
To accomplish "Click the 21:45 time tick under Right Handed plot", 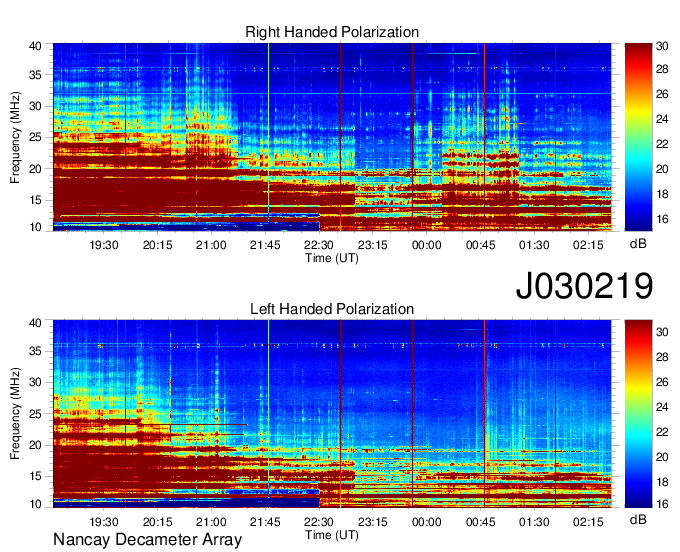I will (x=265, y=245).
